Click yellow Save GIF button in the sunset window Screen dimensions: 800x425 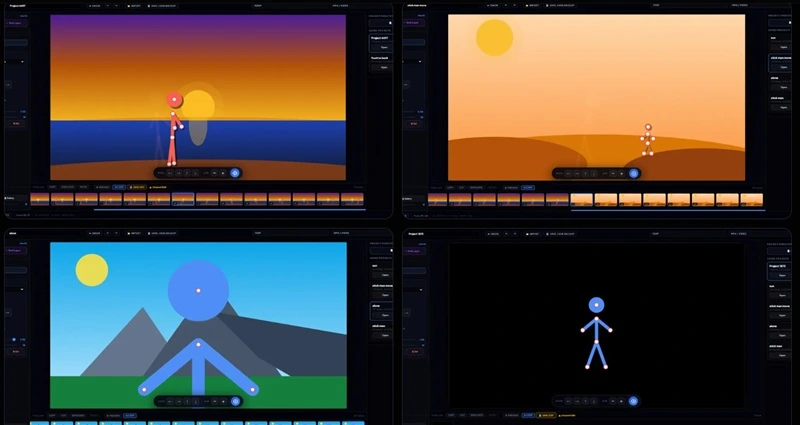point(137,187)
